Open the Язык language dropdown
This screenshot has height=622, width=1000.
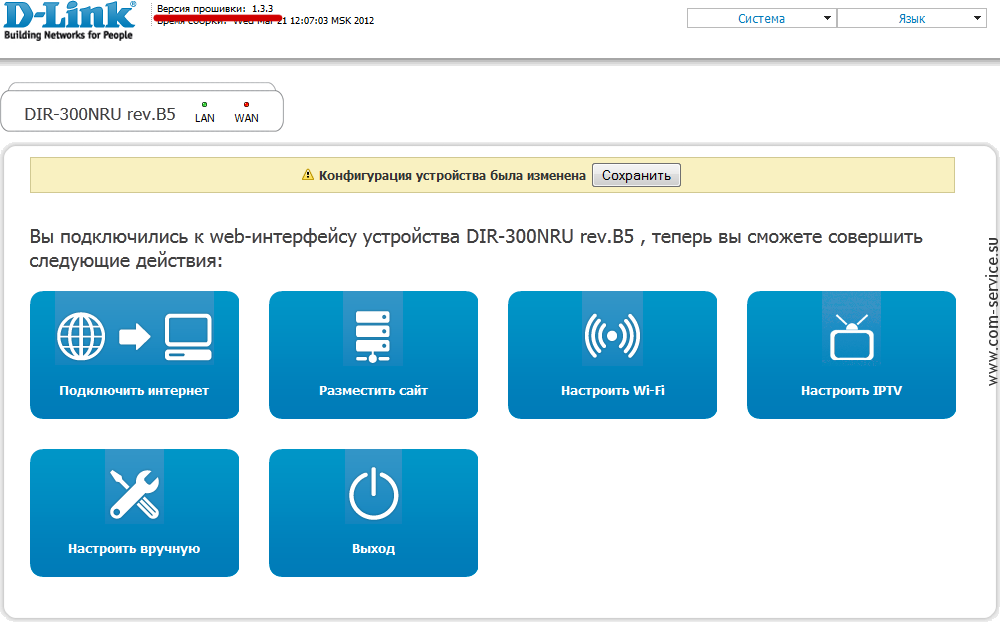tap(911, 19)
